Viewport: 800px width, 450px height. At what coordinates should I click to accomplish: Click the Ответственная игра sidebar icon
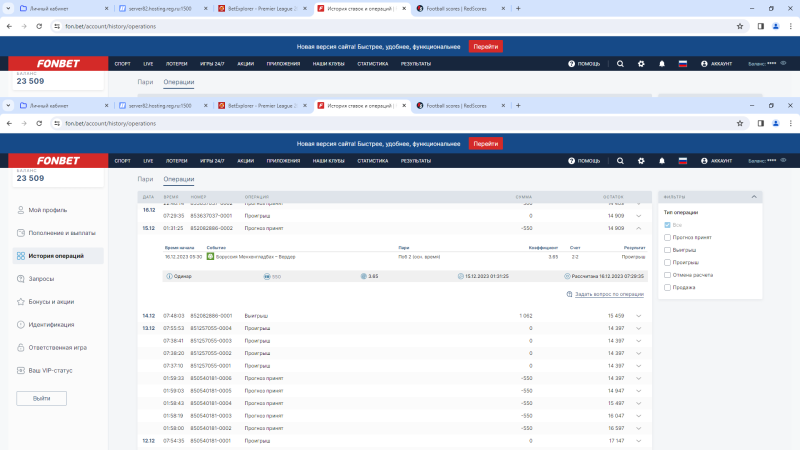pos(21,347)
